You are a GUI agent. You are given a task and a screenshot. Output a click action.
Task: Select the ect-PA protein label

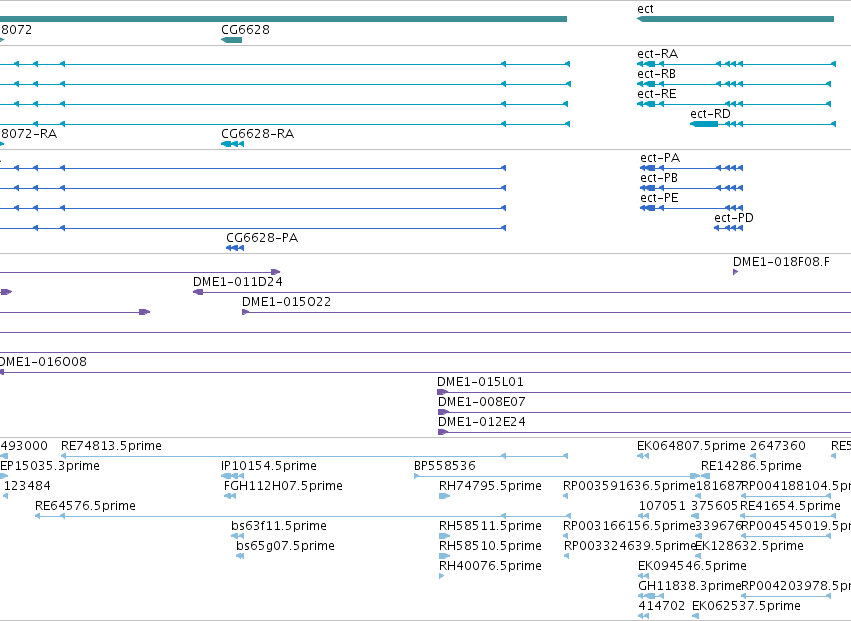pyautogui.click(x=660, y=158)
